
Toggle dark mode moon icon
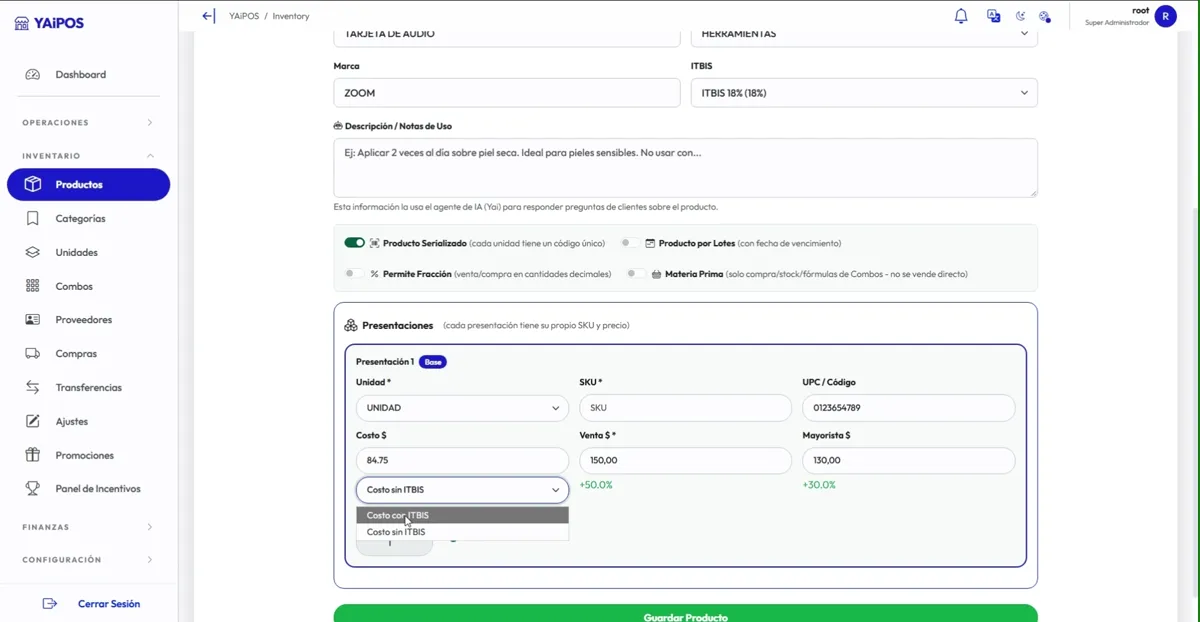(1020, 16)
